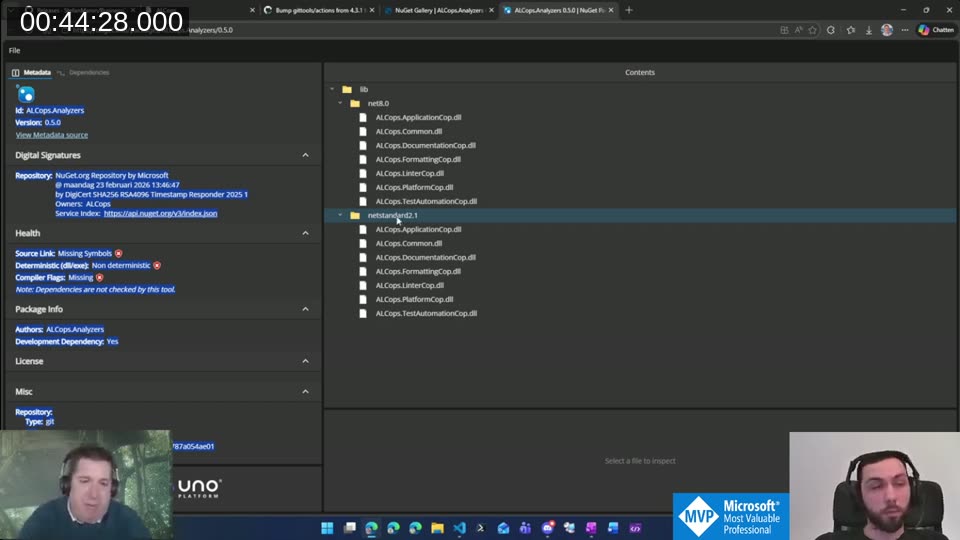
Task: Collapse the Misc section
Action: (306, 392)
